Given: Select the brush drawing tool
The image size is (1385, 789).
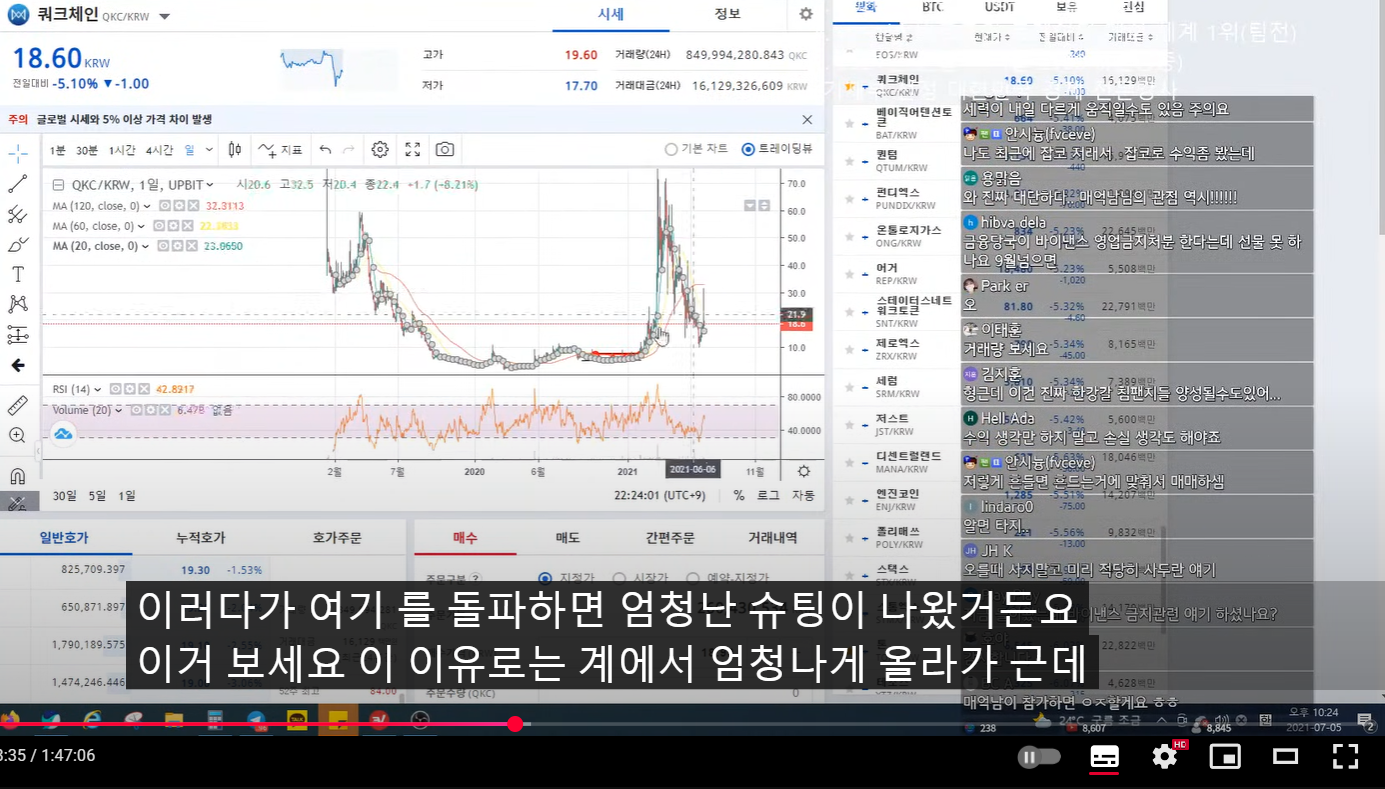Looking at the screenshot, I should coord(18,244).
